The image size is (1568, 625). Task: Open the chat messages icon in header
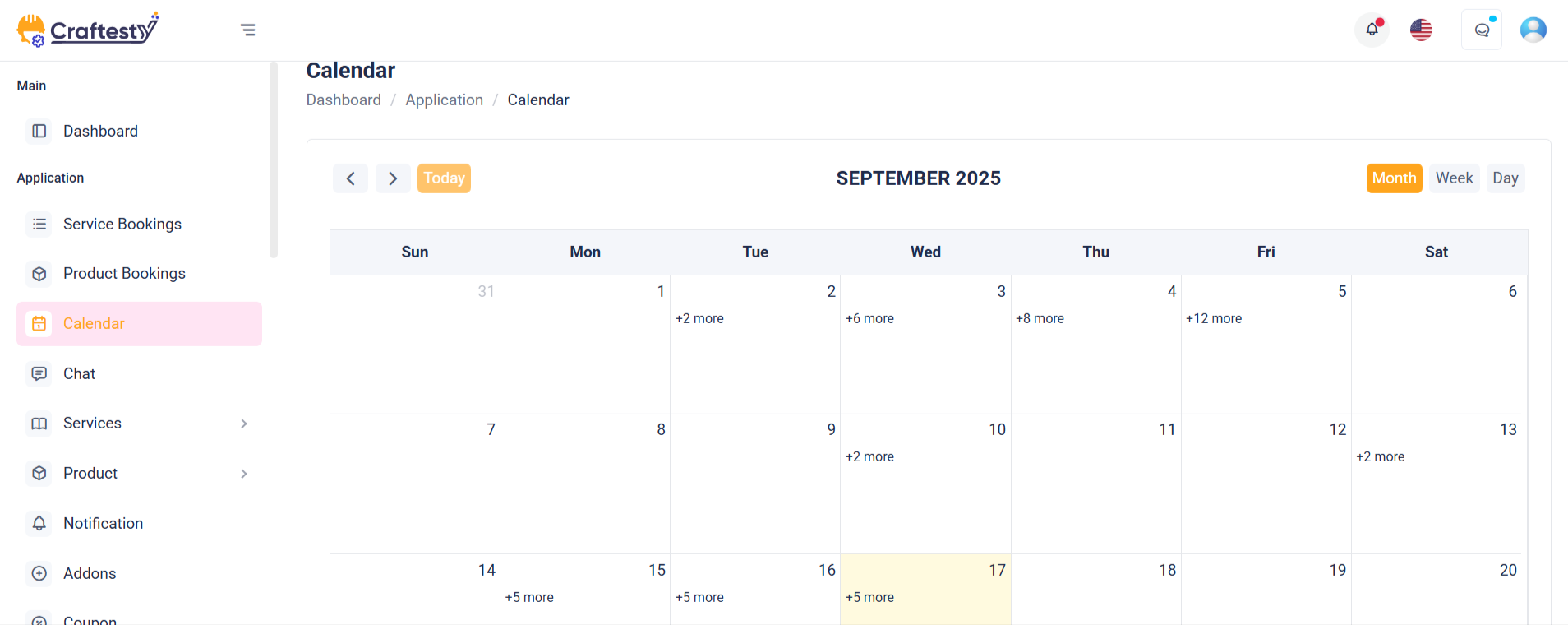click(1482, 30)
